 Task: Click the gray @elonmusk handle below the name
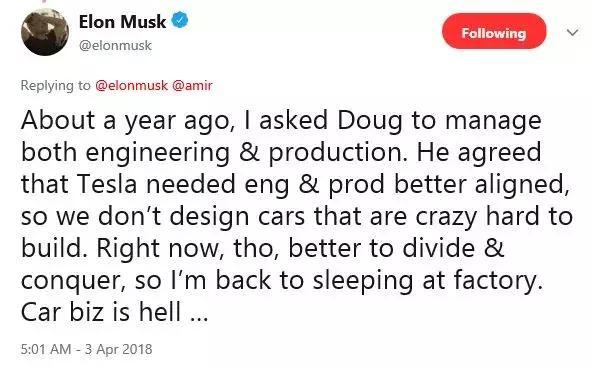point(115,46)
